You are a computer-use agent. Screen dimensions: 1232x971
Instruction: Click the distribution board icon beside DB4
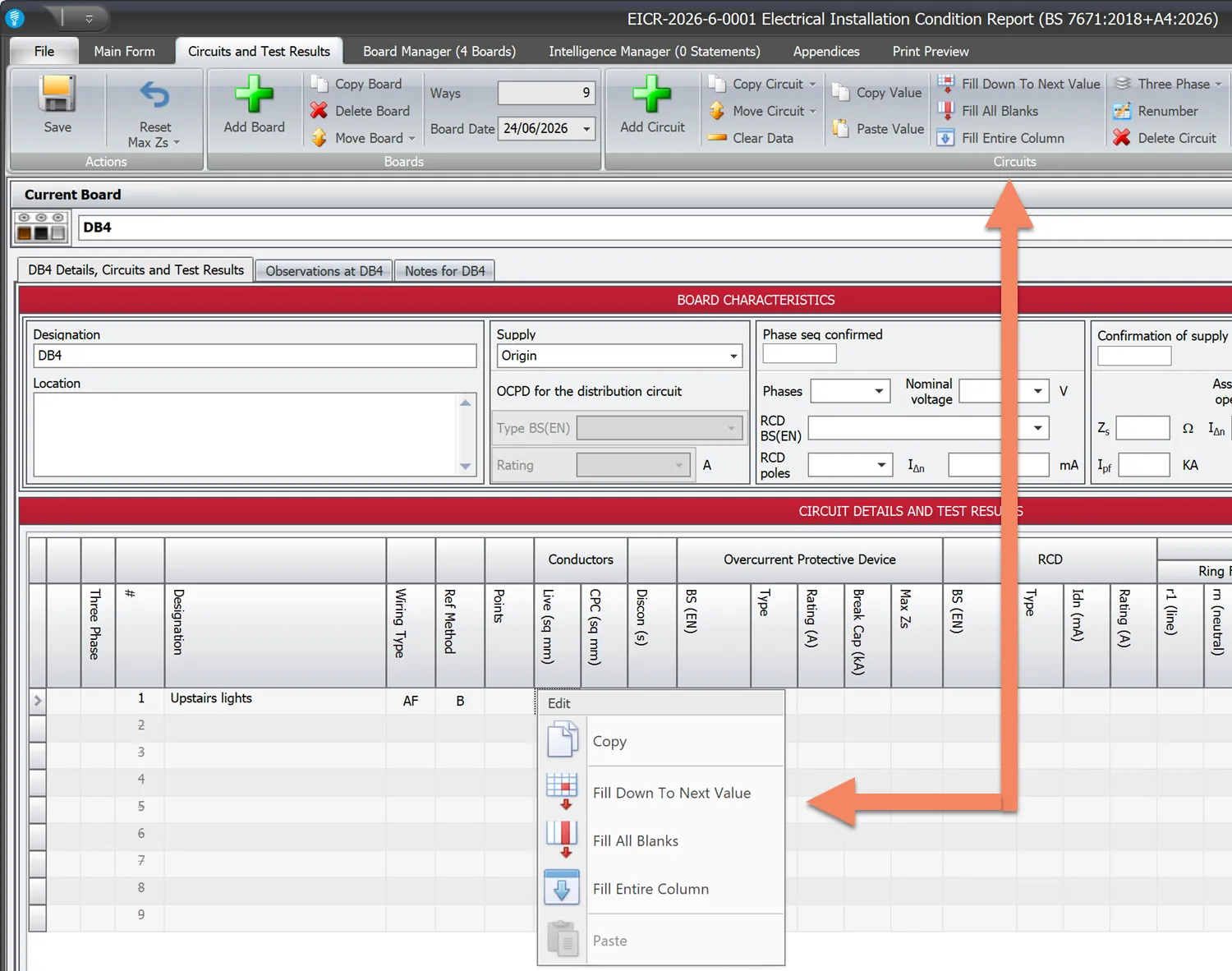41,228
